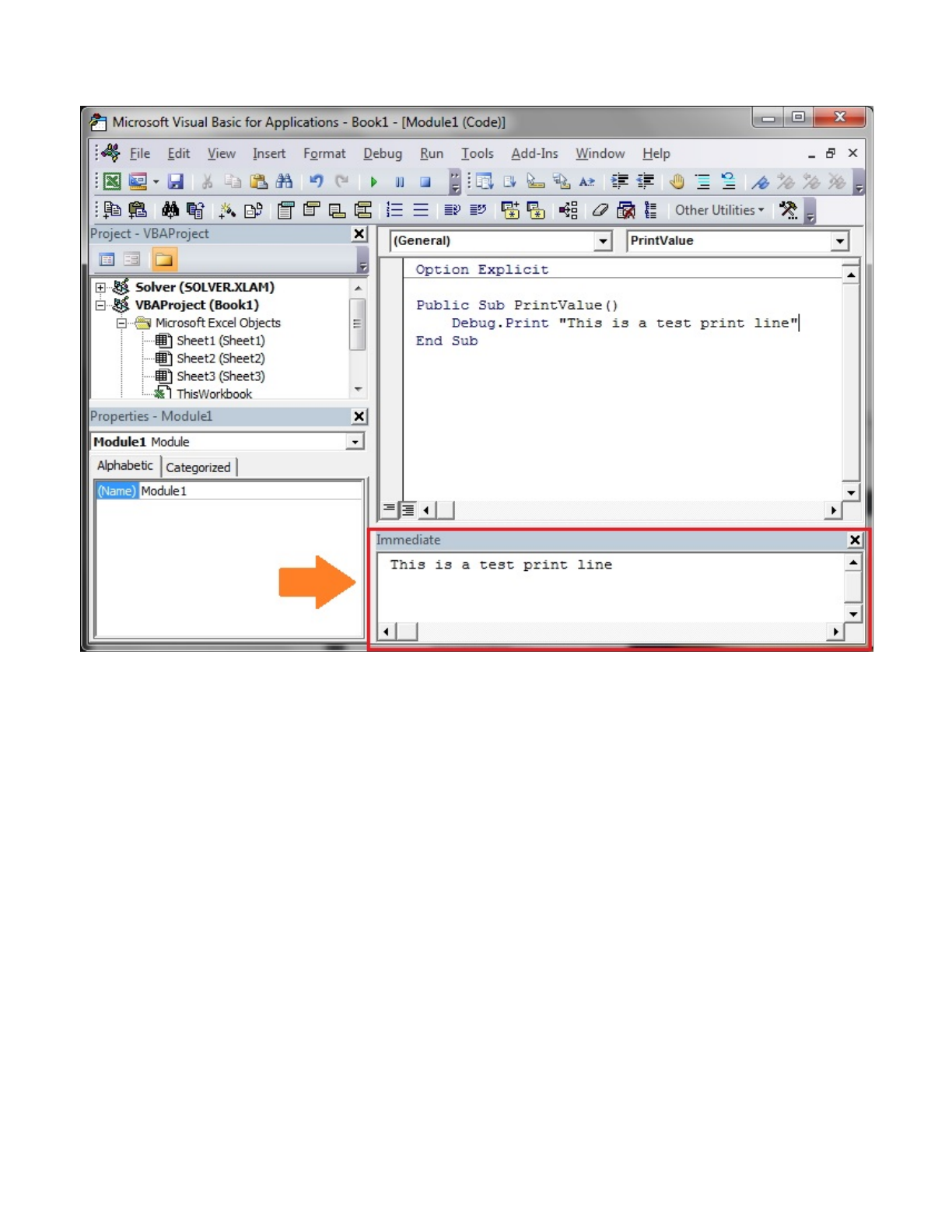The image size is (952, 1232).
Task: Switch to the Categorized properties tab
Action: (198, 467)
